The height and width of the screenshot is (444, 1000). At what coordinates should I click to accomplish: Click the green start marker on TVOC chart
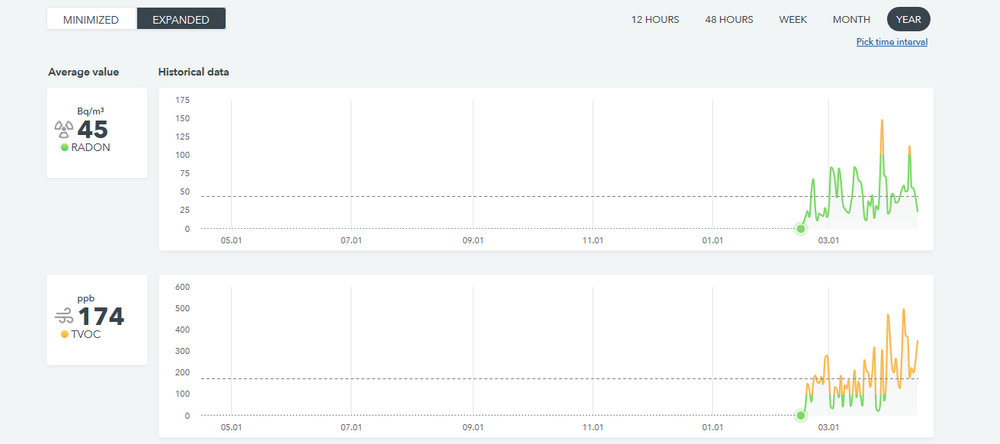click(x=800, y=415)
